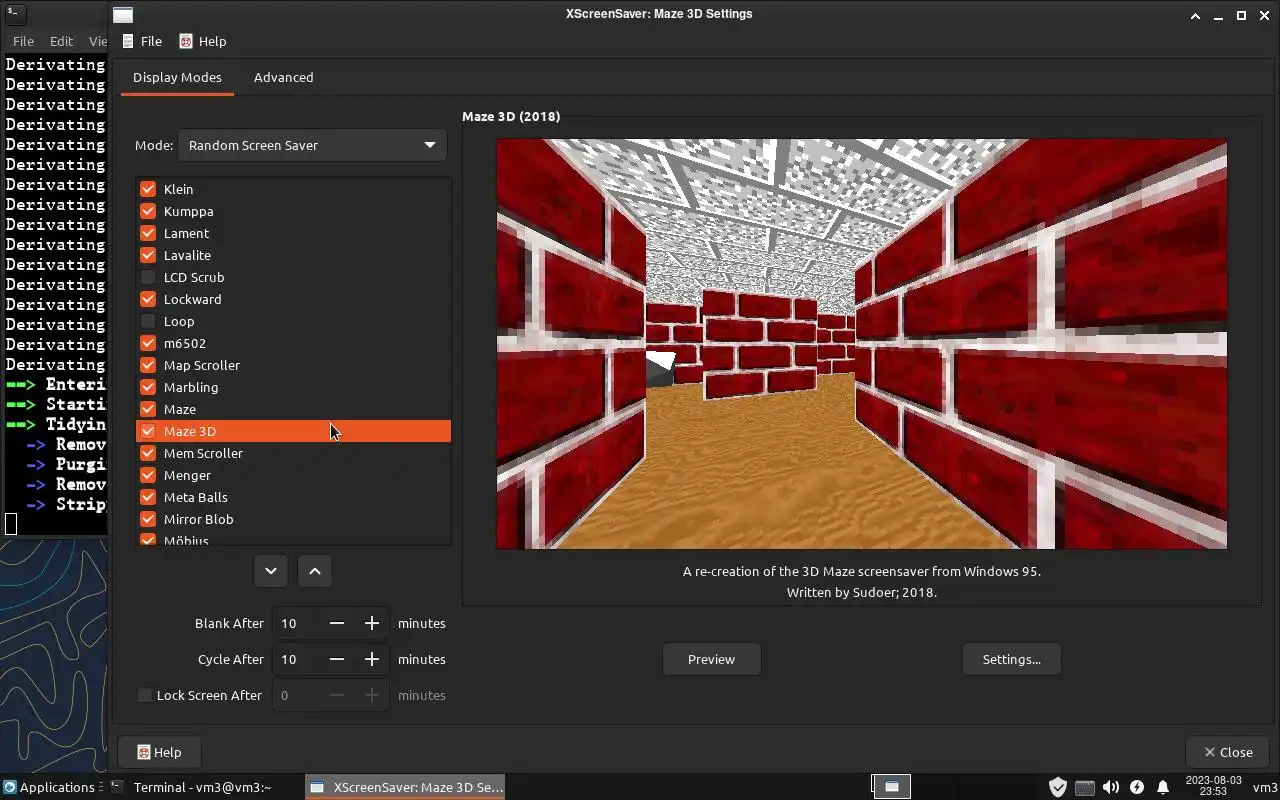Click the Maze 3D preview image

tap(861, 344)
